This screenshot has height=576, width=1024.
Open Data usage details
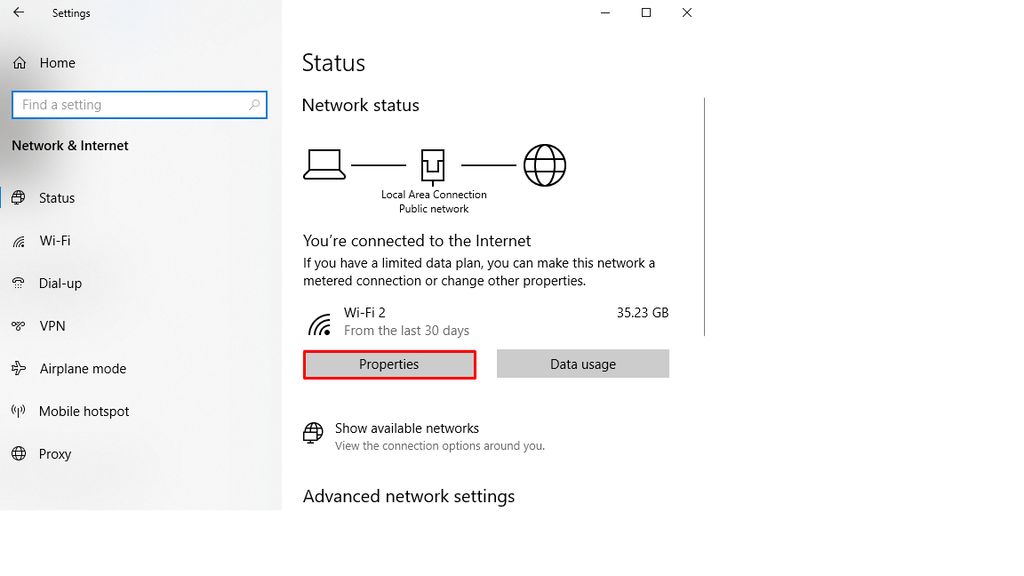(x=582, y=363)
